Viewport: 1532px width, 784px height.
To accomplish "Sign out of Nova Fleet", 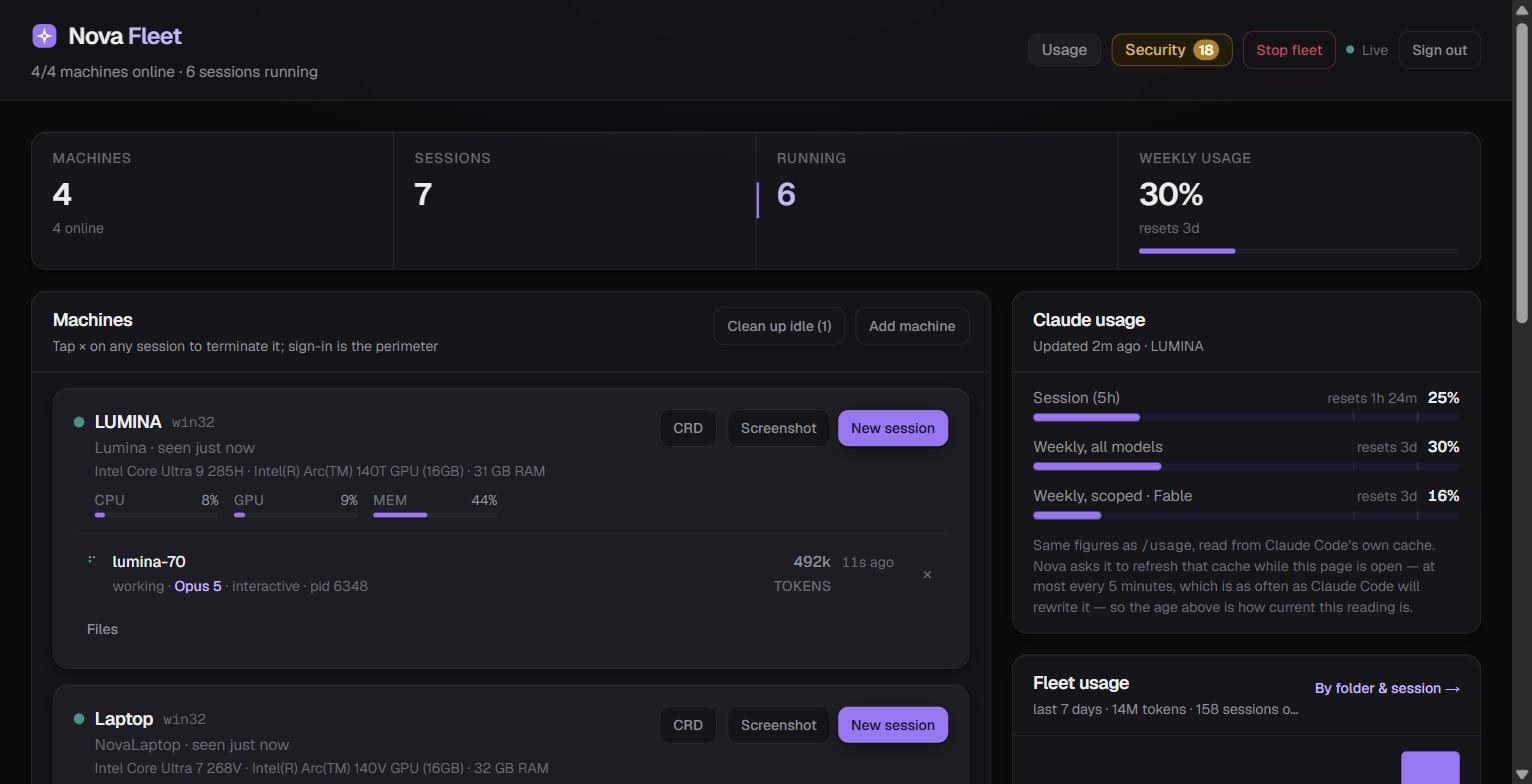I will click(x=1439, y=50).
